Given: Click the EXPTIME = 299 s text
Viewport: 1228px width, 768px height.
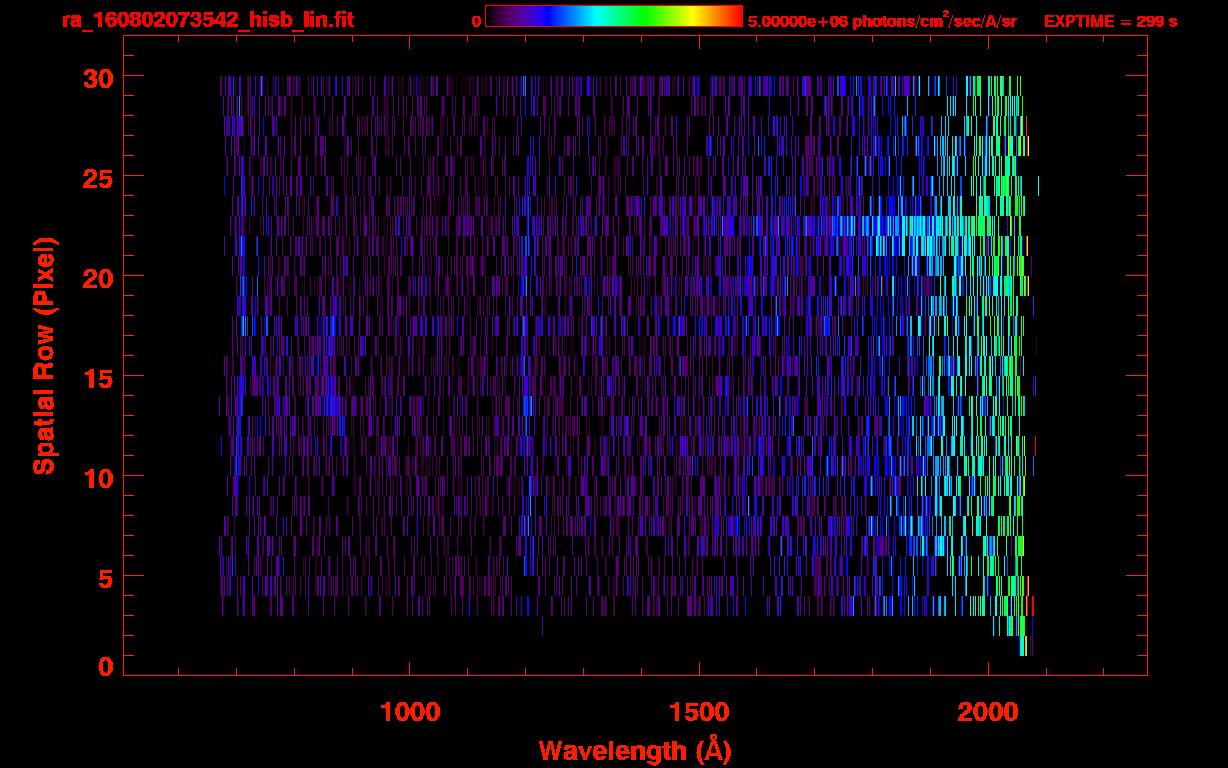Looking at the screenshot, I should pyautogui.click(x=1110, y=21).
